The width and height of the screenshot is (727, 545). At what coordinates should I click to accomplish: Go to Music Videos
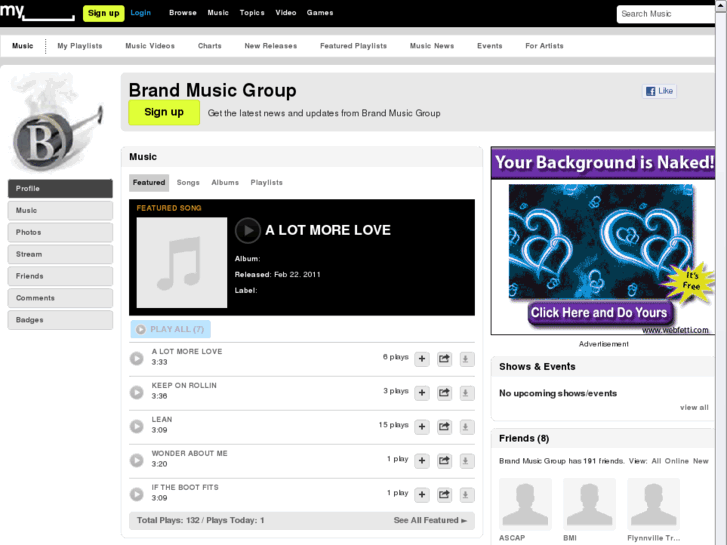tap(150, 46)
